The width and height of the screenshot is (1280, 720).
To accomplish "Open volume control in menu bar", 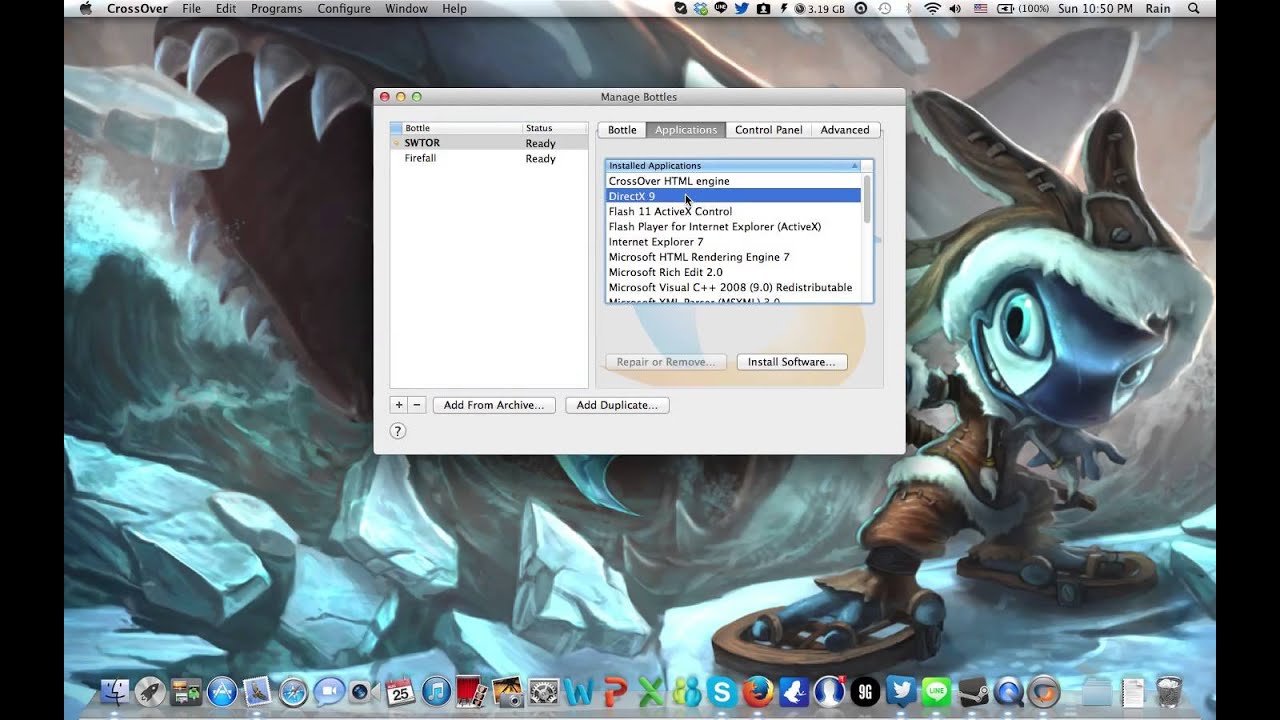I will coord(955,8).
